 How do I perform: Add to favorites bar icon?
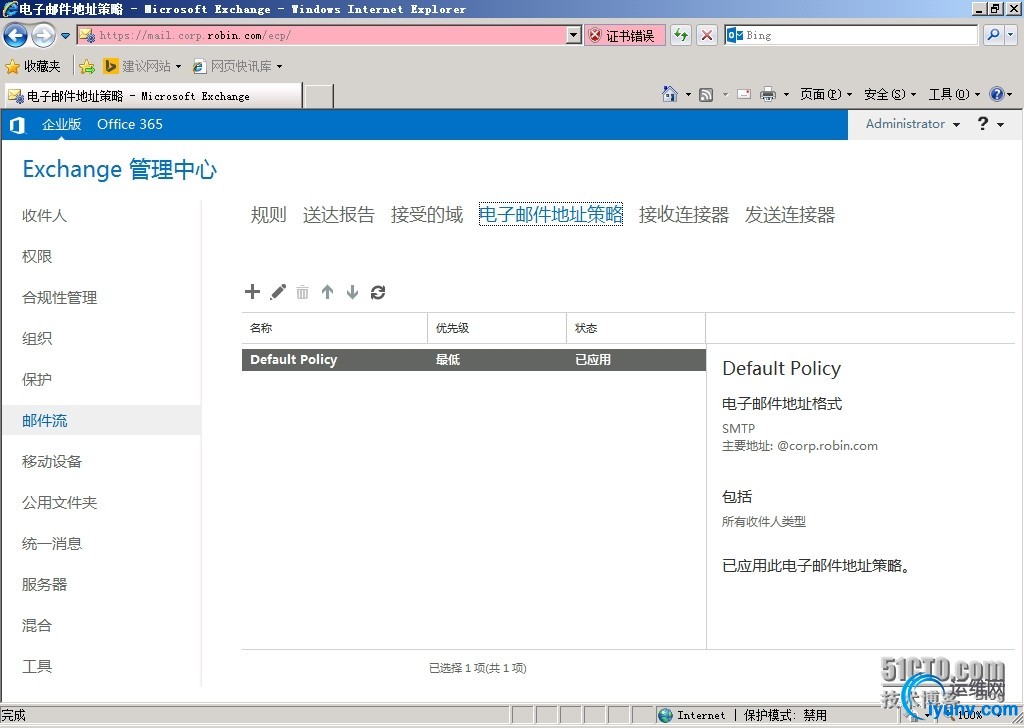(x=87, y=67)
